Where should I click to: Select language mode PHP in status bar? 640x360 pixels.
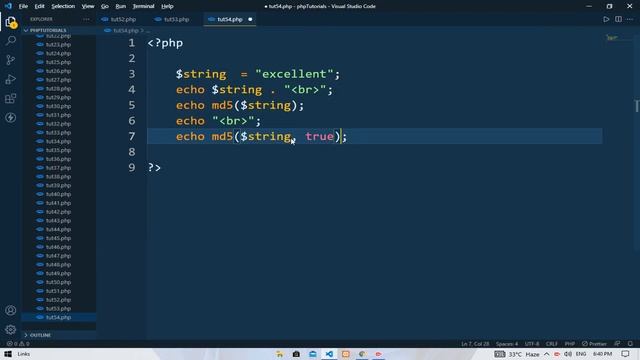tap(570, 344)
